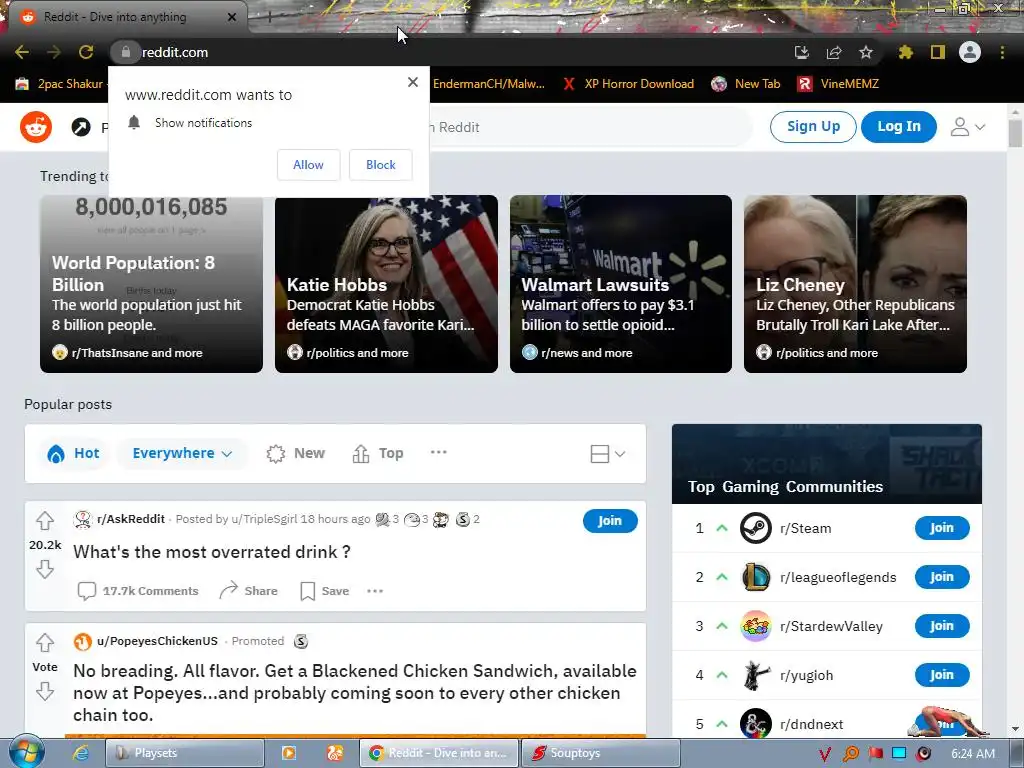Open the Chrome profile avatar
Image resolution: width=1024 pixels, height=768 pixels.
coord(970,52)
